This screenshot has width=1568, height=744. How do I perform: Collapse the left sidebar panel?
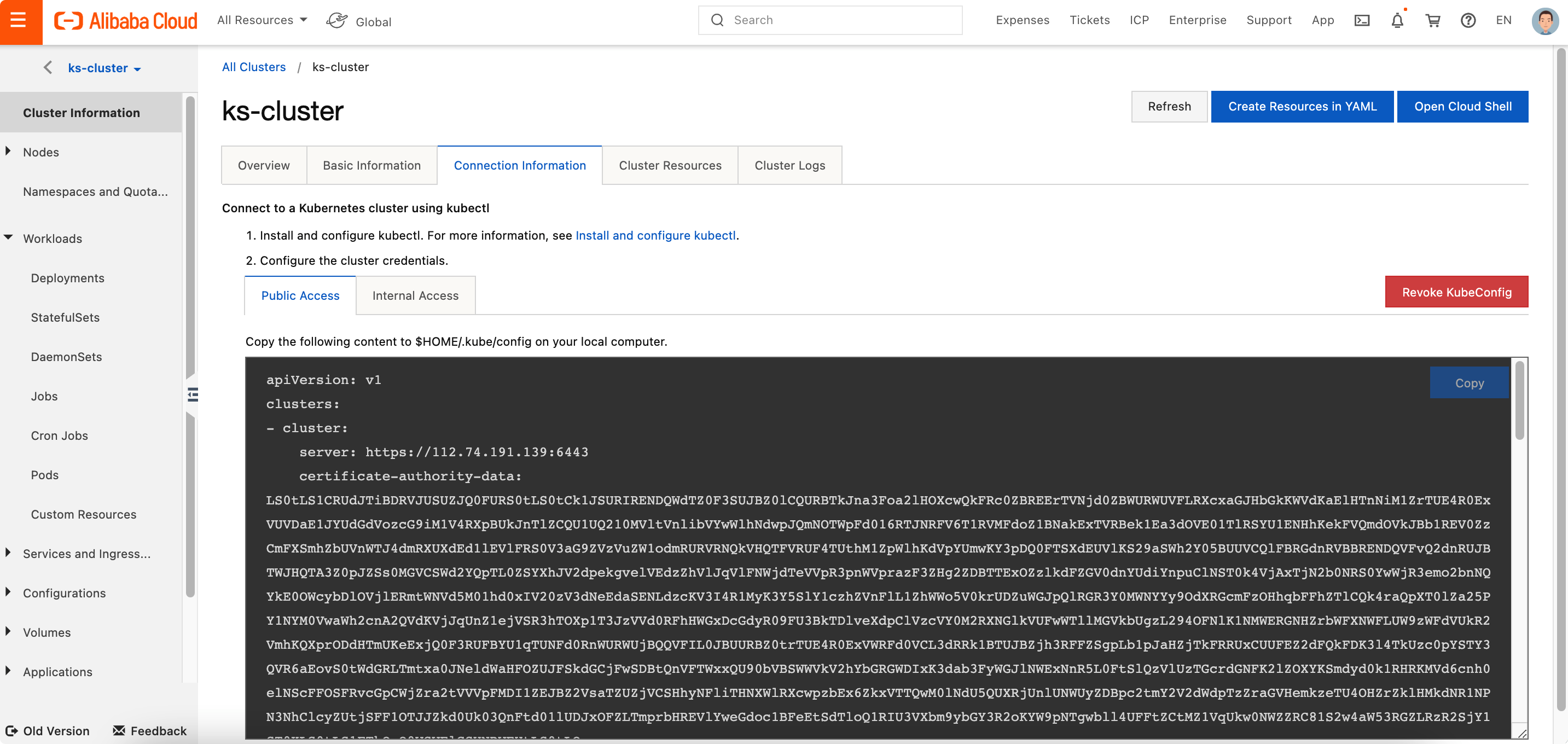(x=193, y=394)
